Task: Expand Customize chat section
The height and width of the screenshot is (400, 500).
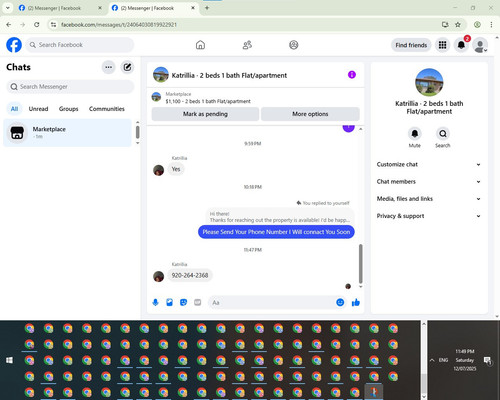Action: [429, 164]
